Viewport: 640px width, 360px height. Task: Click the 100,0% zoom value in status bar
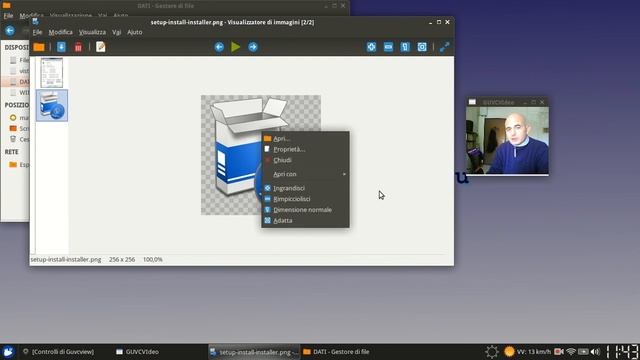(x=153, y=259)
